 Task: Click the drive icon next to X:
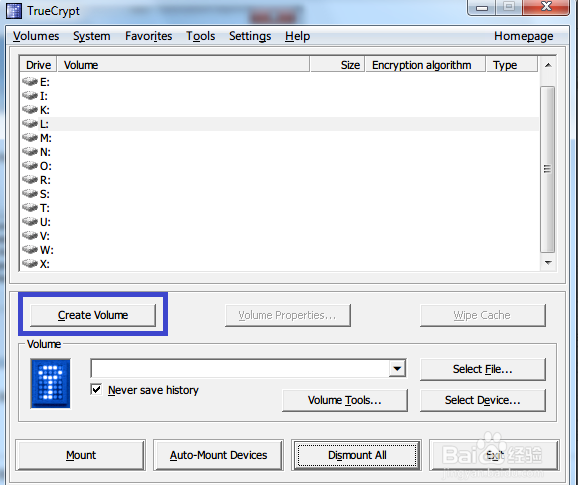pyautogui.click(x=30, y=263)
